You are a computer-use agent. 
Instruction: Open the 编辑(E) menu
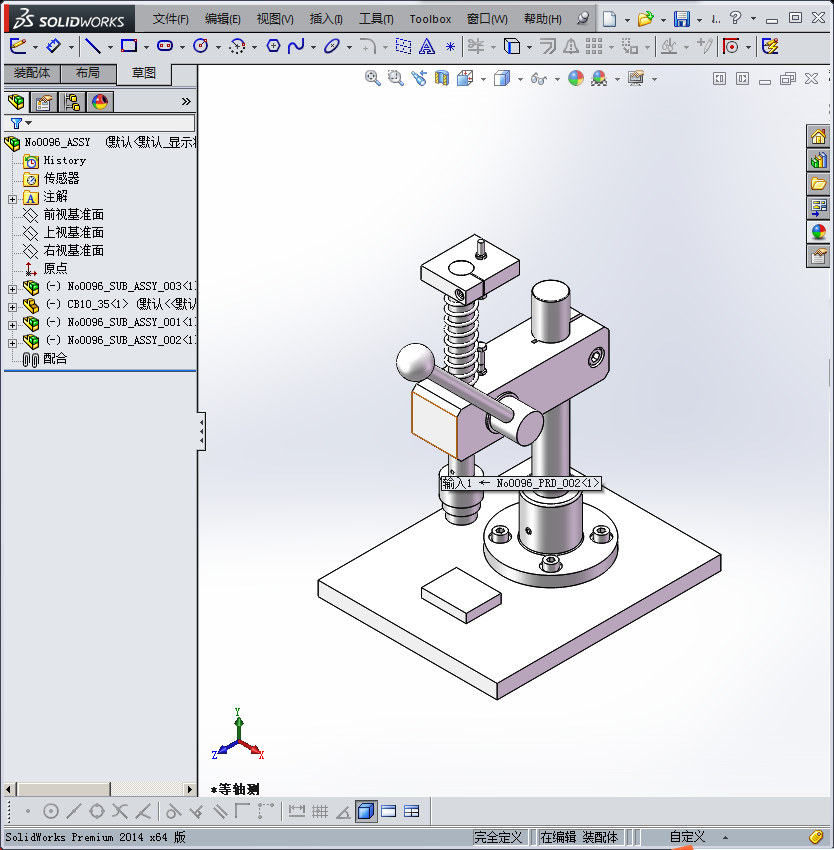[222, 19]
